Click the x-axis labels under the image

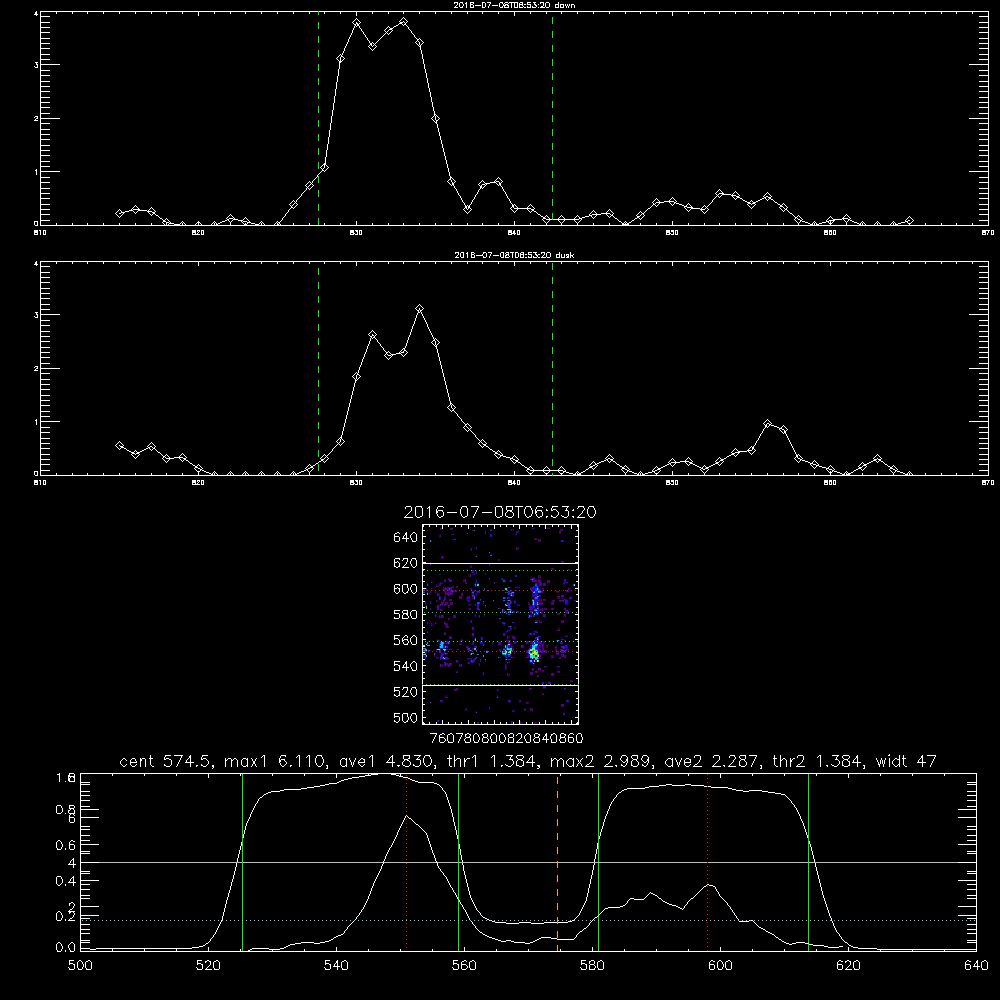pos(506,738)
